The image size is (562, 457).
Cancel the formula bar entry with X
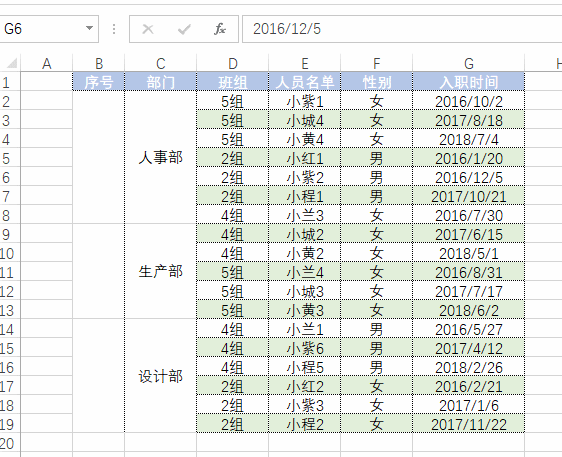point(148,29)
